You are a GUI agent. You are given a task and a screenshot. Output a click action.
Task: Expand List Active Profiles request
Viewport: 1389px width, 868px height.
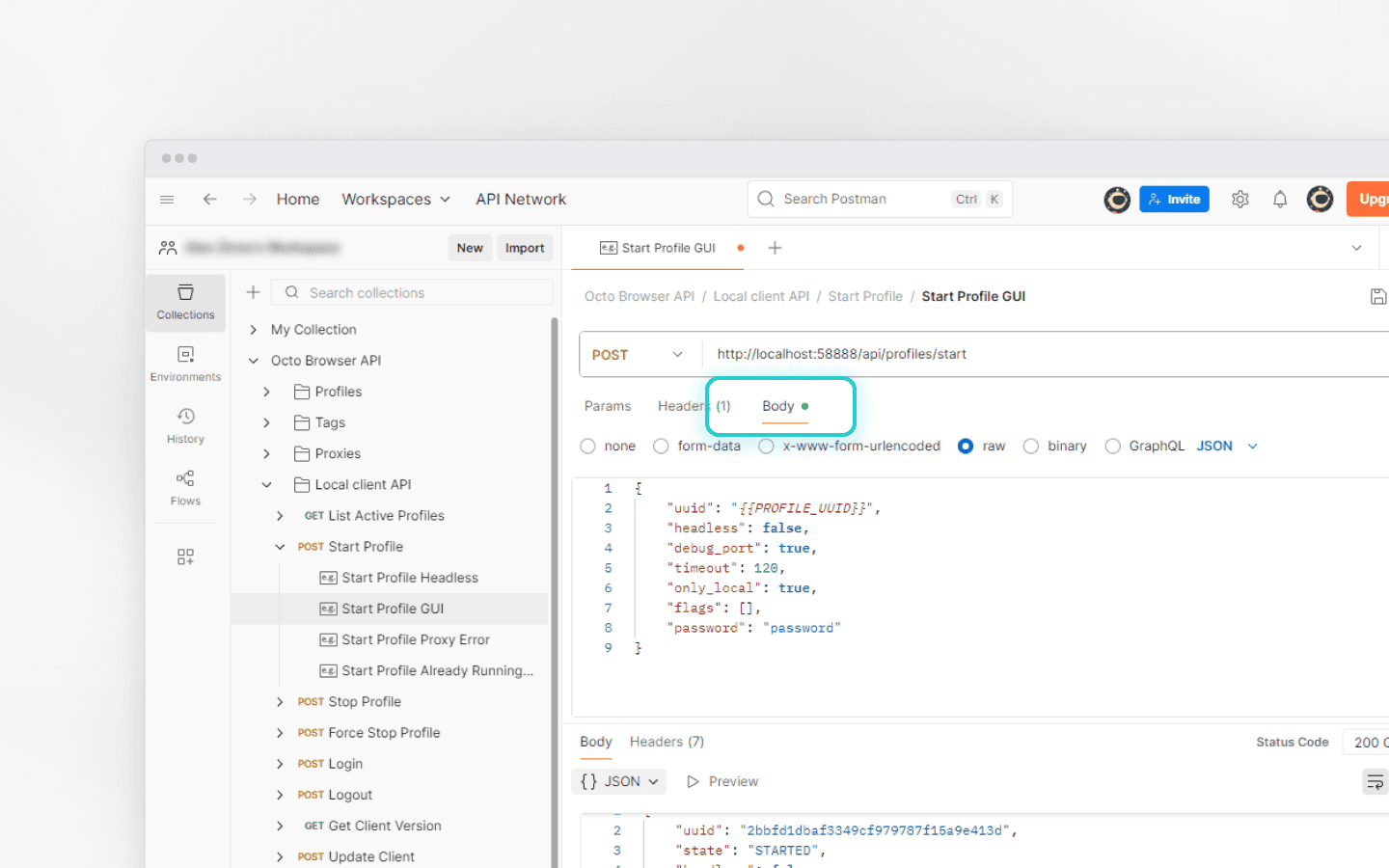(x=280, y=516)
